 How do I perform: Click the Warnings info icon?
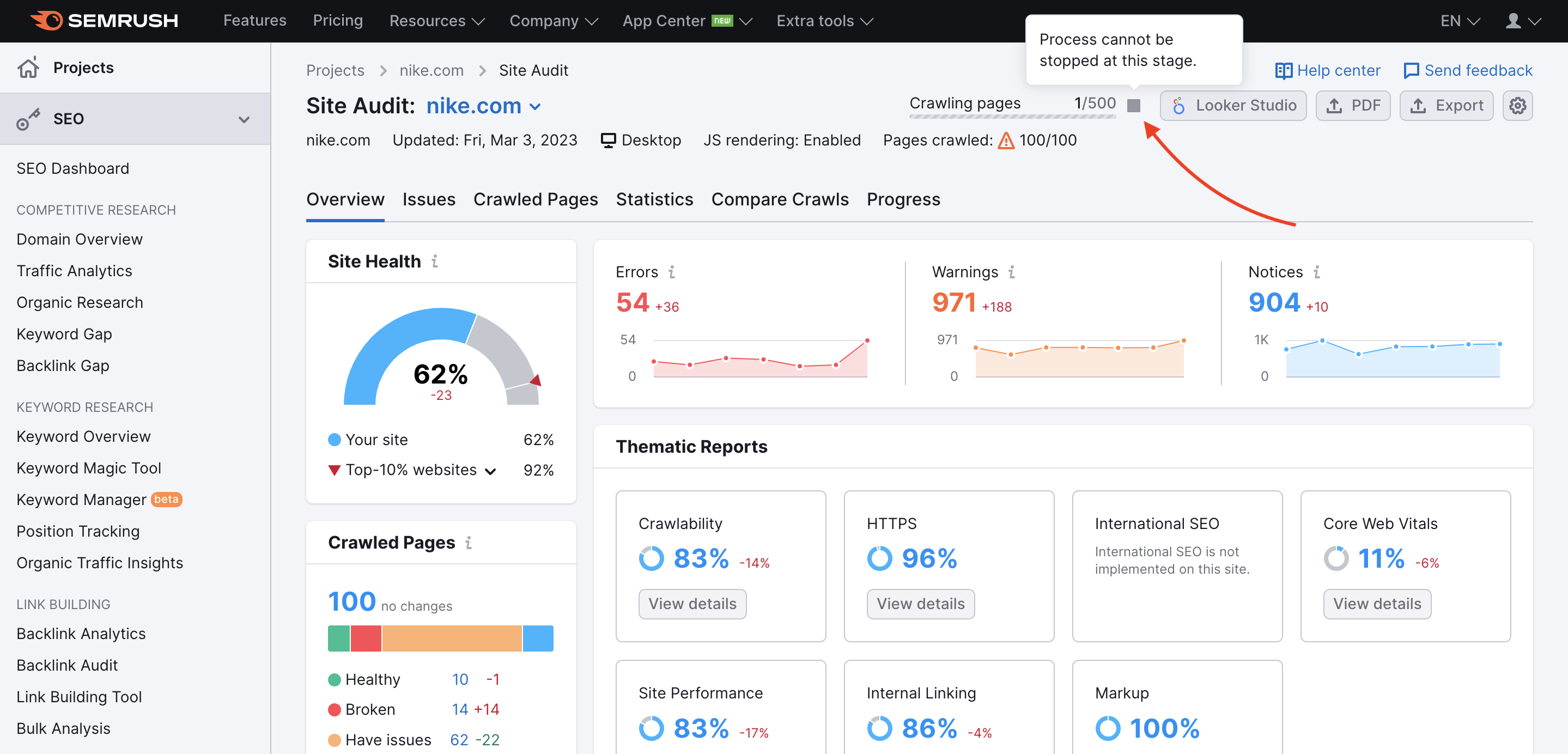(x=1011, y=271)
